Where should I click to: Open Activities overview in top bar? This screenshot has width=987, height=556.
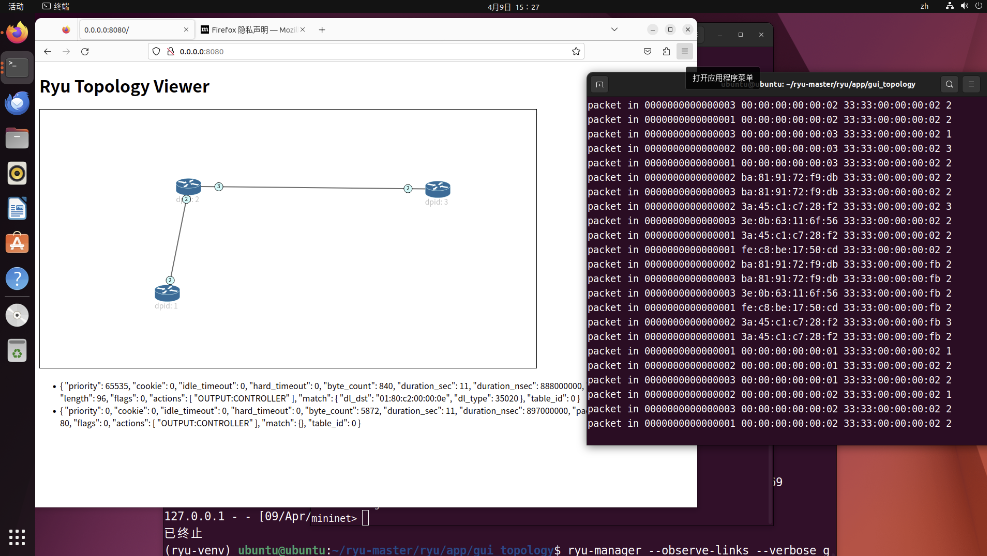coord(16,6)
